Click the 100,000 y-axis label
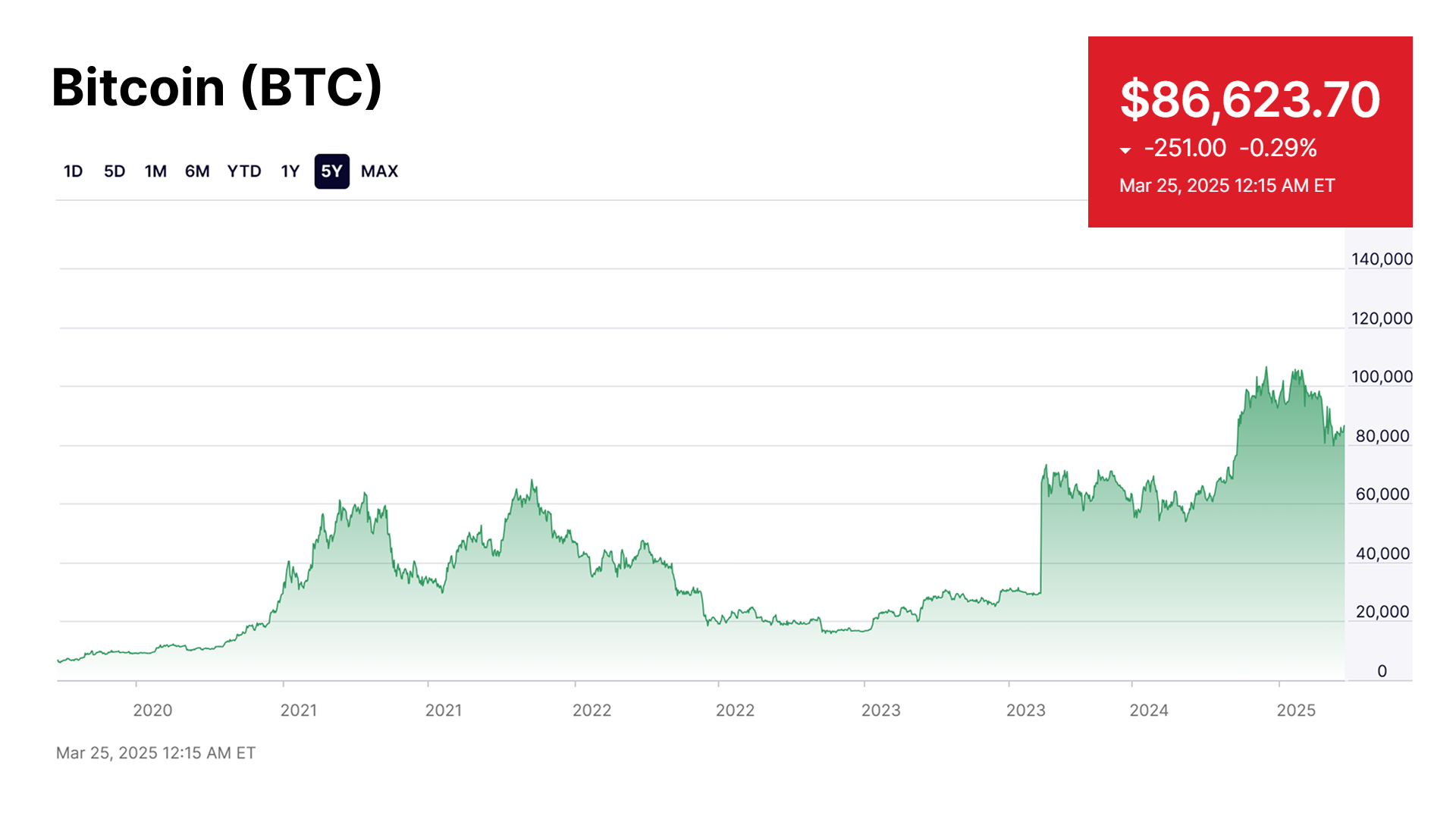Viewport: 1456px width, 819px height. pos(1382,377)
